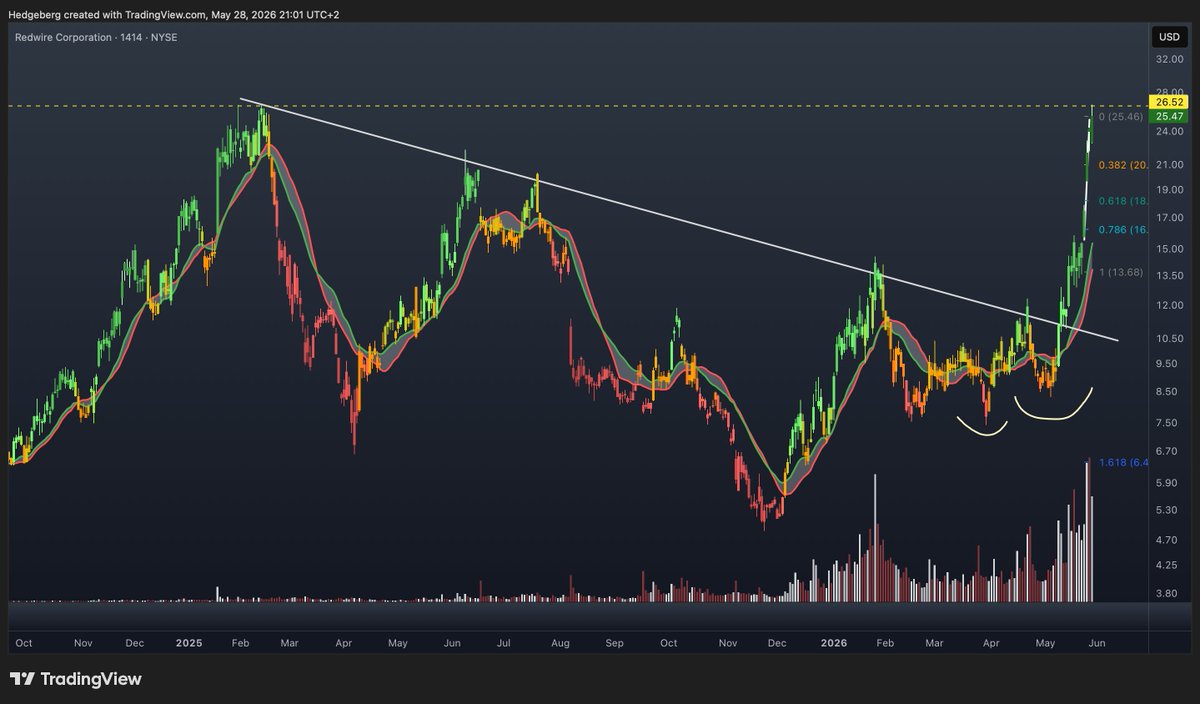Viewport: 1200px width, 704px height.
Task: Click the 21.00 price axis value
Action: 1169,165
